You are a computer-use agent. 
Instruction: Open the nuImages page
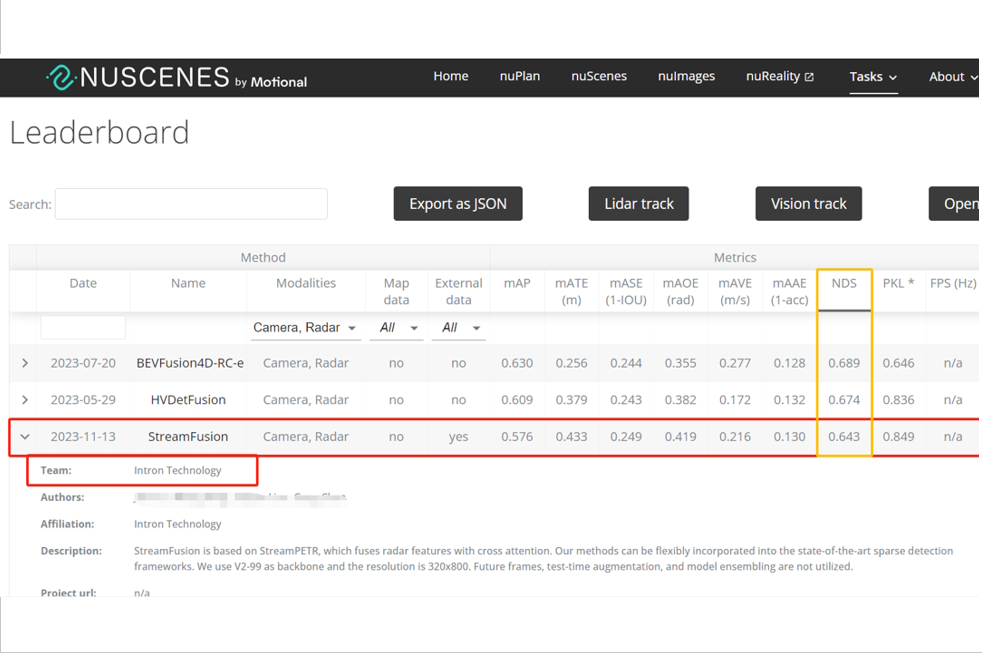tap(686, 77)
